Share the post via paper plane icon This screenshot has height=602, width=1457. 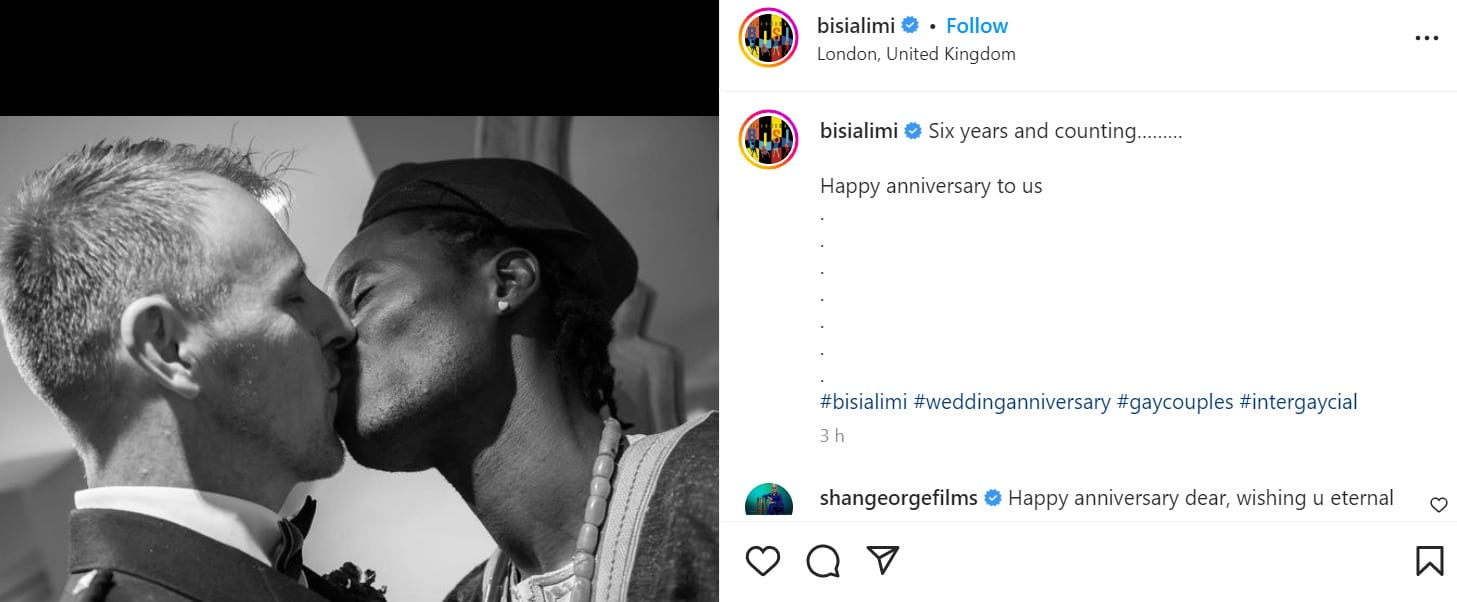[x=882, y=561]
